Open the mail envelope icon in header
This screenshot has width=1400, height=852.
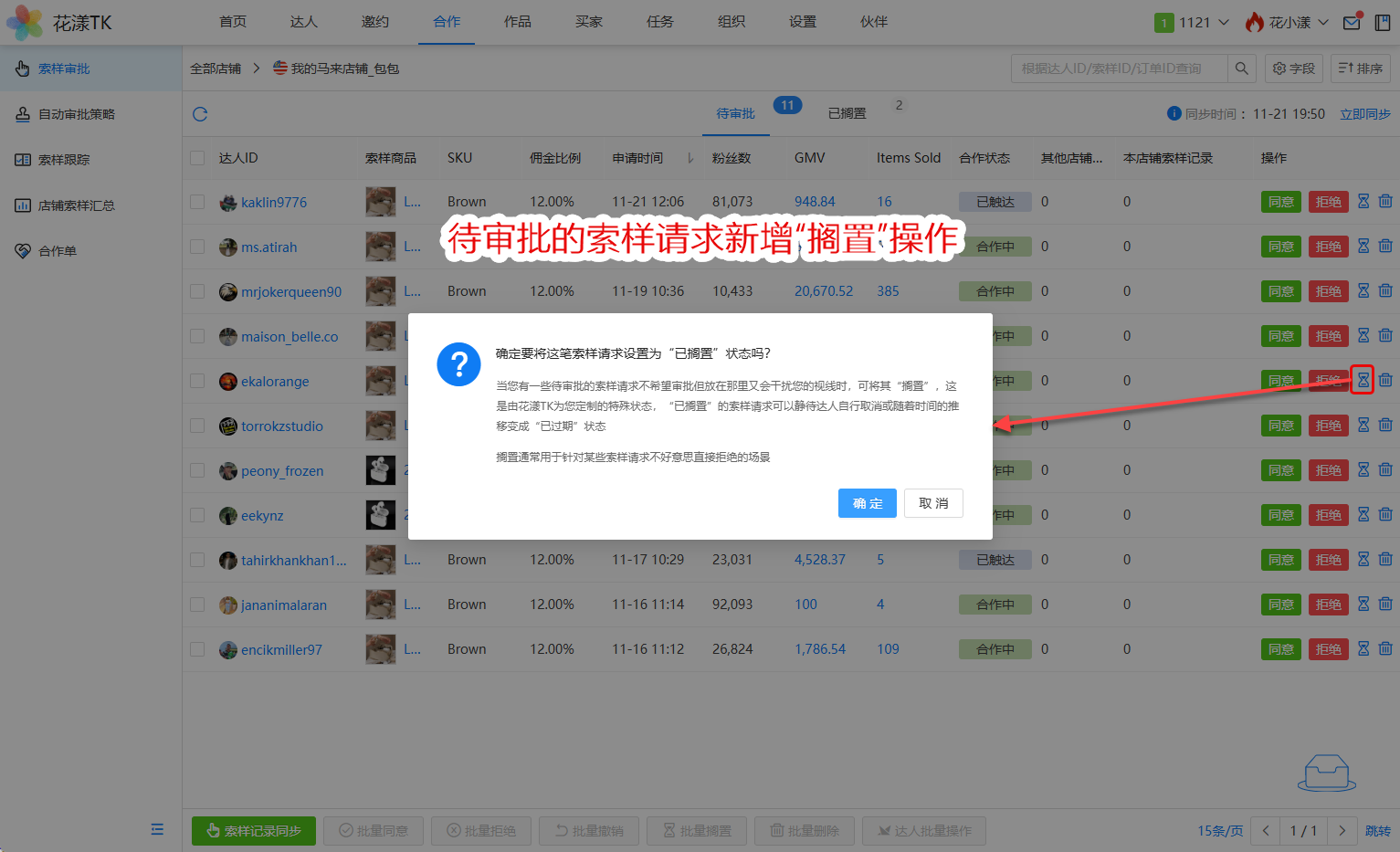[1352, 23]
